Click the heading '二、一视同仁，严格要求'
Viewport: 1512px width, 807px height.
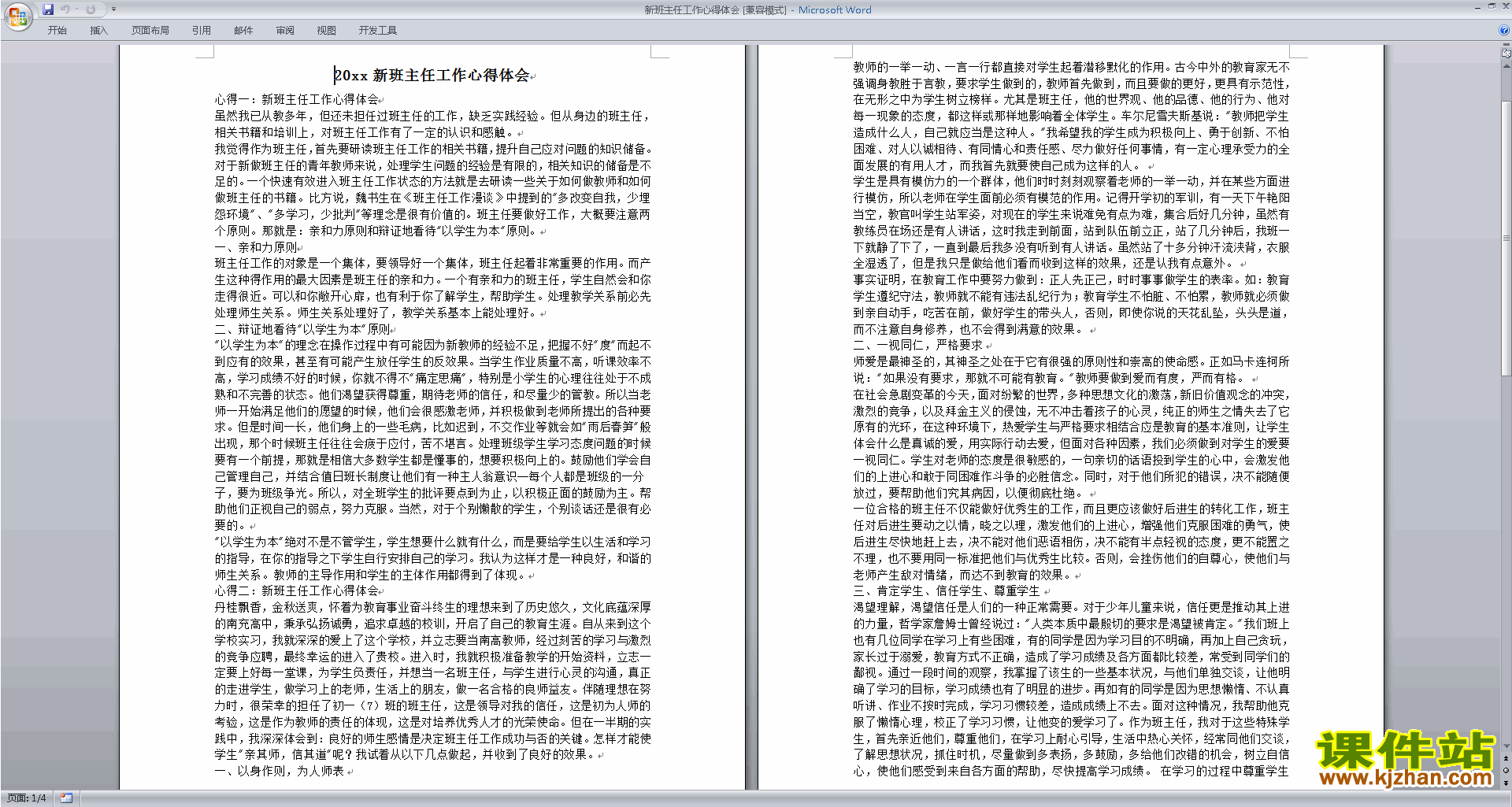[918, 345]
